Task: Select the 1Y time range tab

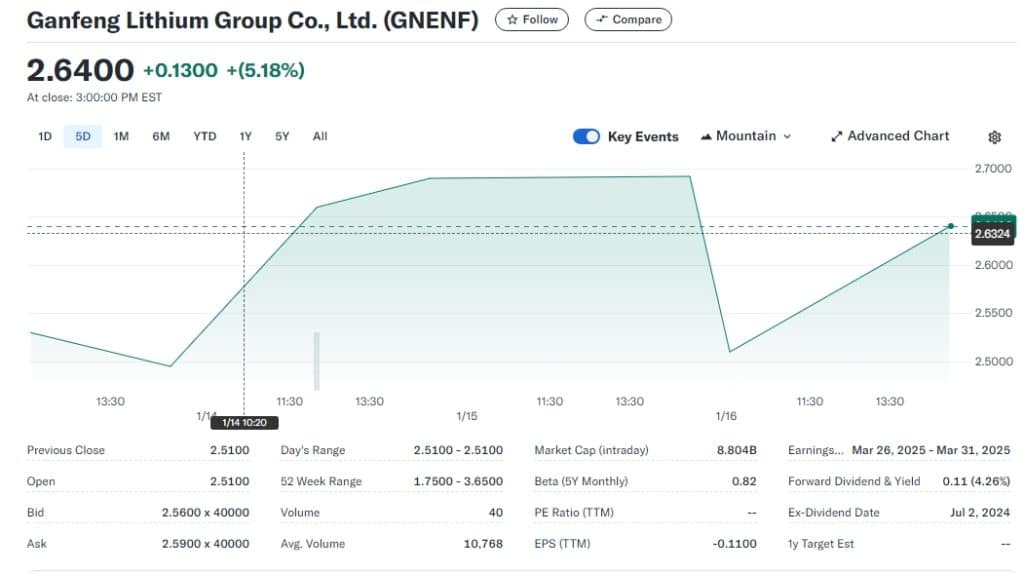Action: tap(246, 137)
